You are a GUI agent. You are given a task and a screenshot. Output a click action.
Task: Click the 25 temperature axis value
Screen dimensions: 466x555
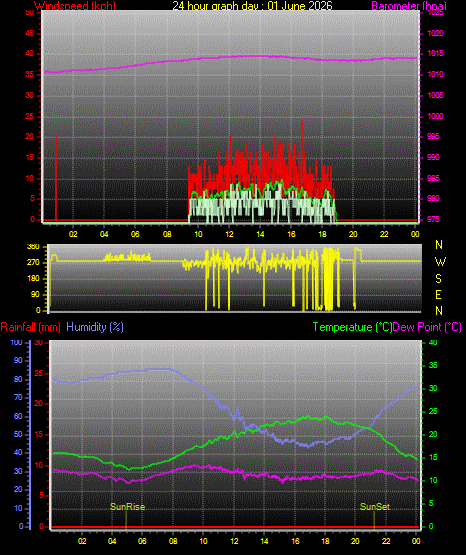click(433, 411)
